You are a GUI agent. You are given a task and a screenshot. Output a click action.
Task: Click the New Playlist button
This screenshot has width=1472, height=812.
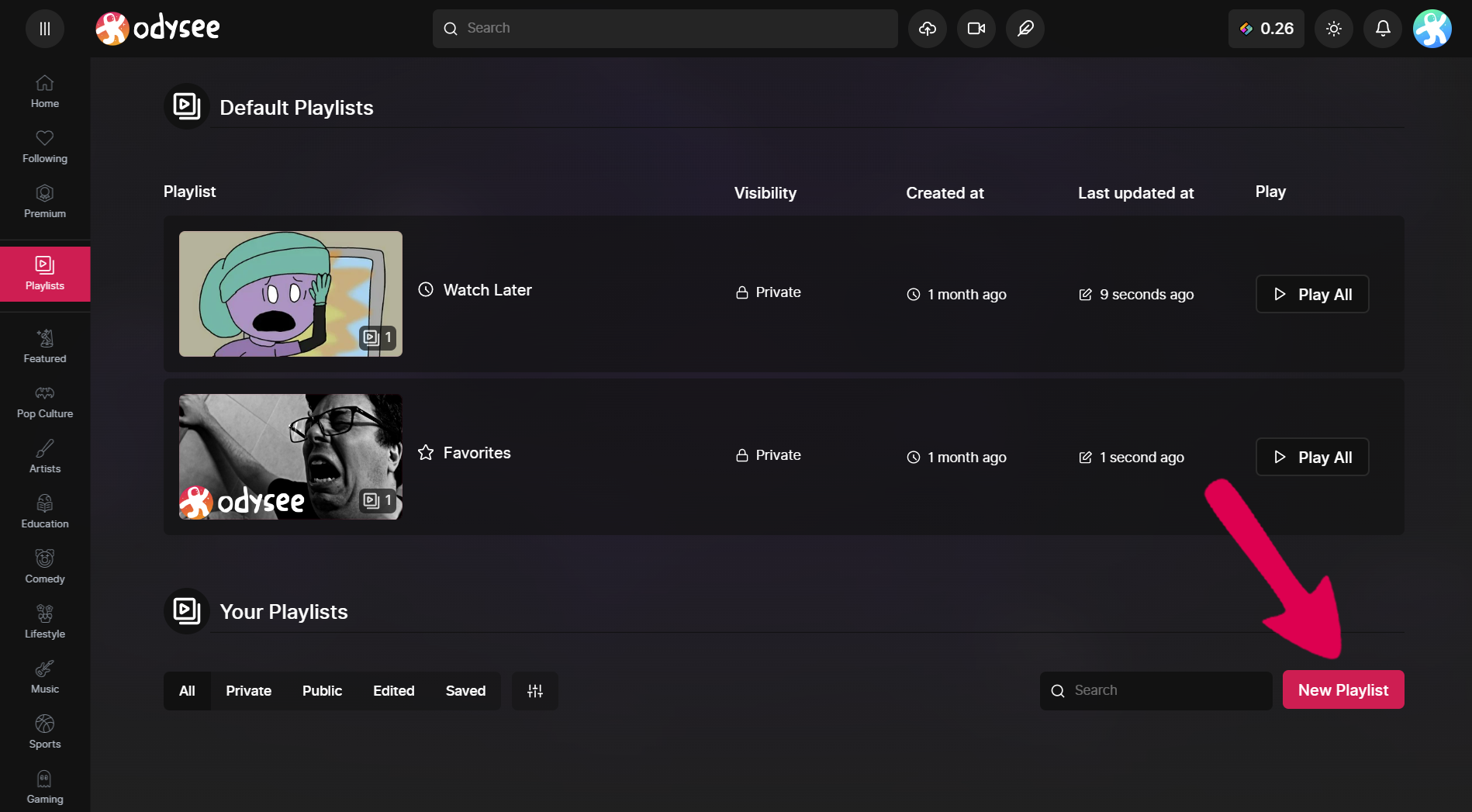[1343, 689]
